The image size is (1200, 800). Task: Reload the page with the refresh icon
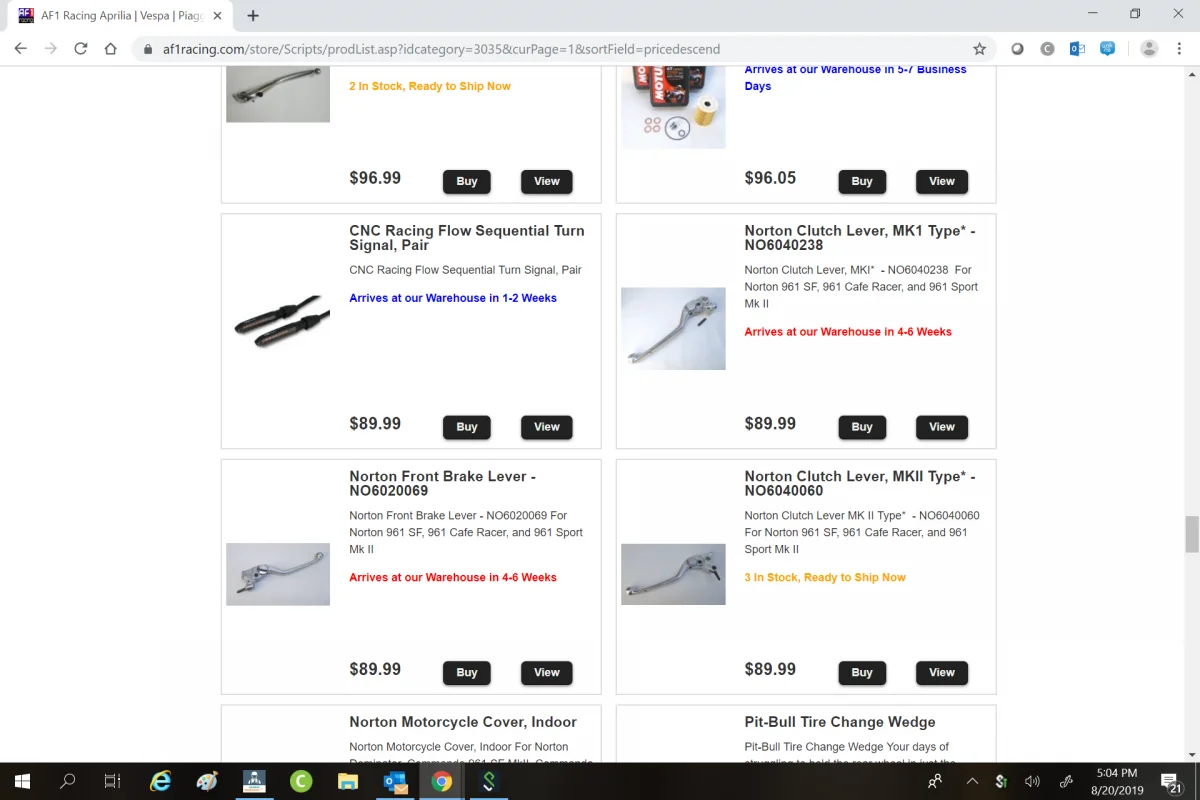[x=81, y=49]
